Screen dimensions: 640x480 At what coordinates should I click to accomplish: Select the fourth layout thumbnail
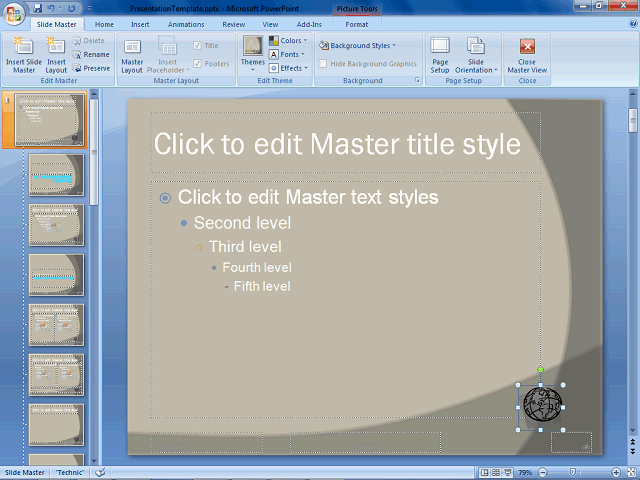click(x=56, y=275)
